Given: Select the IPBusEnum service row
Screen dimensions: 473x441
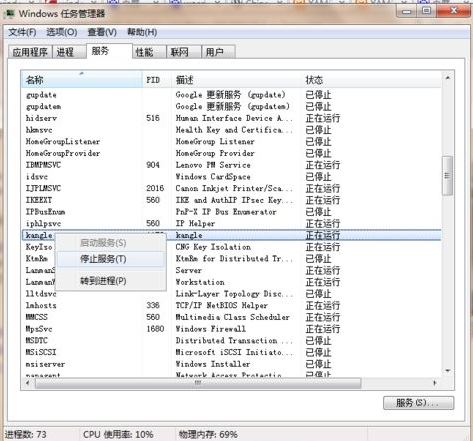Looking at the screenshot, I should (232, 212).
